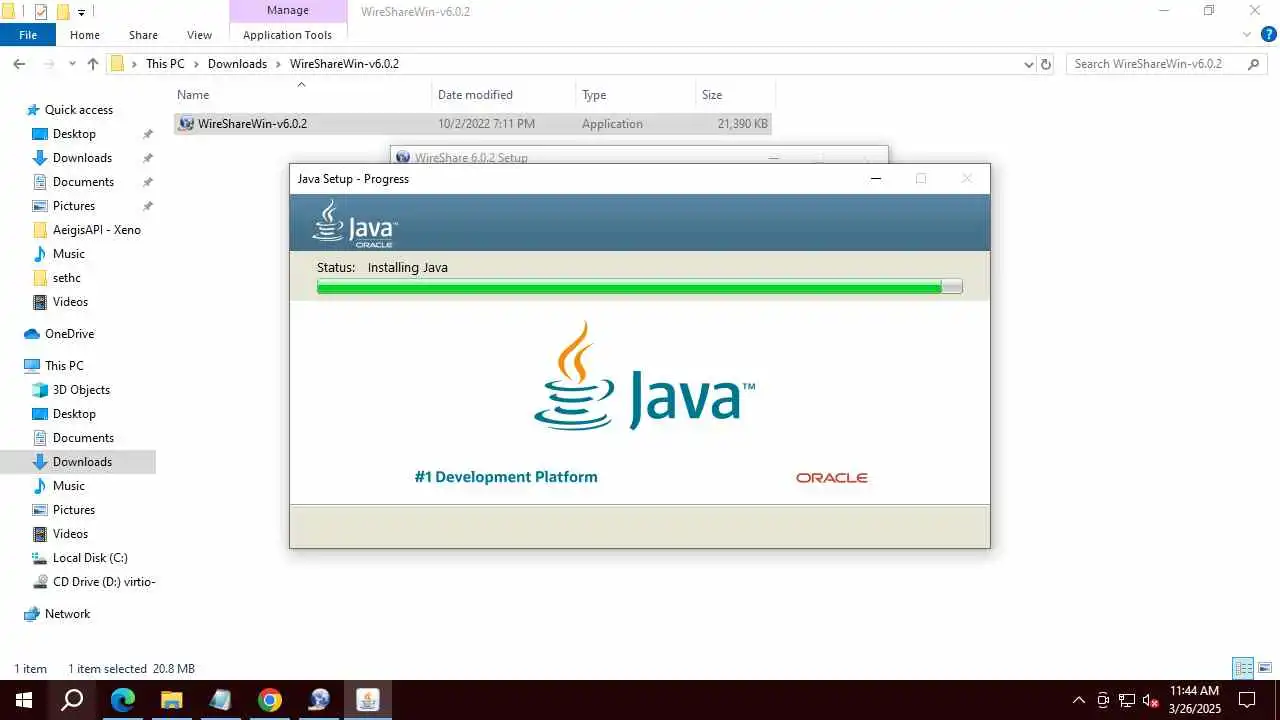The width and height of the screenshot is (1280, 720).
Task: Open AeigisAPI - Xeno folder
Action: click(96, 230)
